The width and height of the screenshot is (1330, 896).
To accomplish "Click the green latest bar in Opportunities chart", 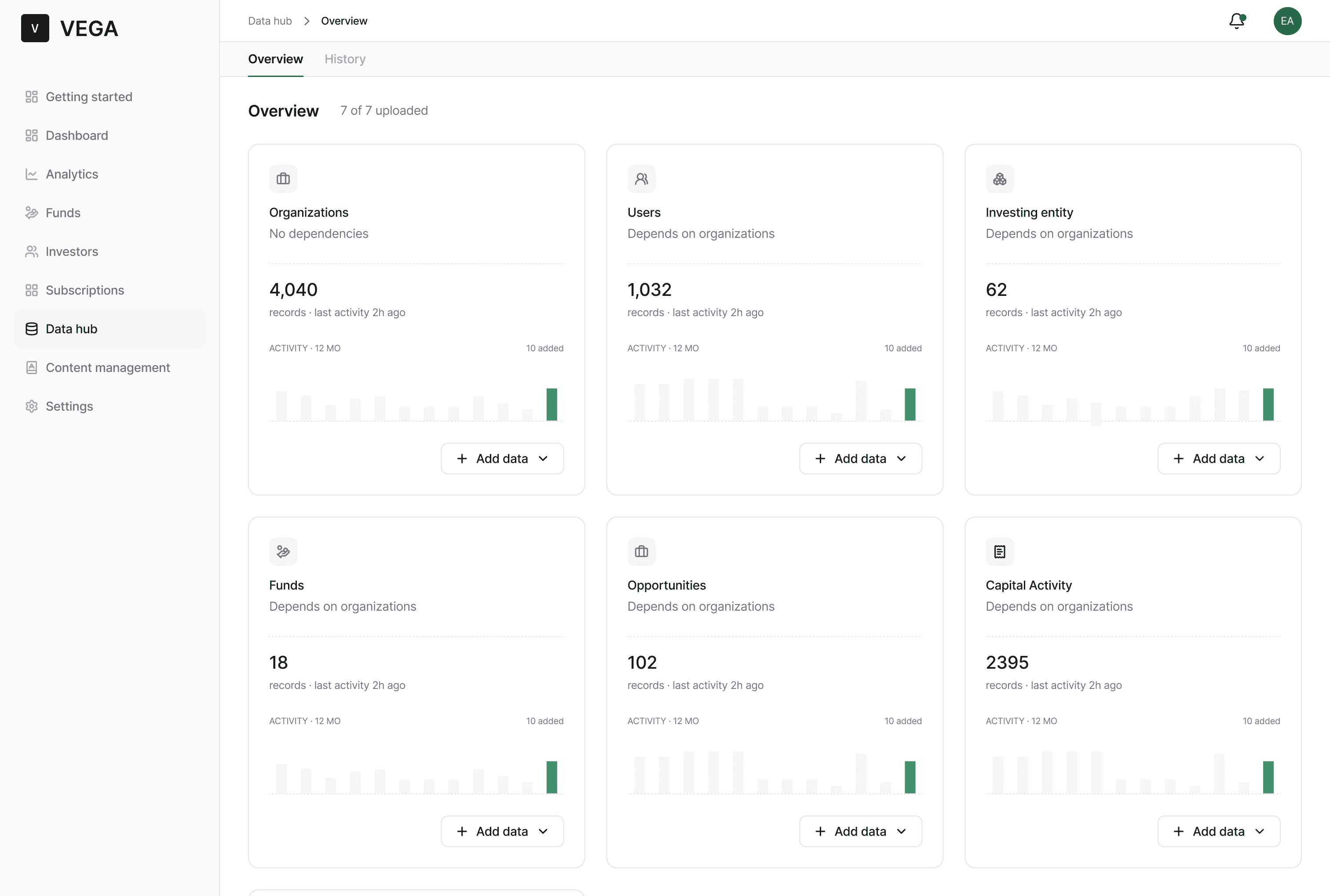I will (910, 777).
